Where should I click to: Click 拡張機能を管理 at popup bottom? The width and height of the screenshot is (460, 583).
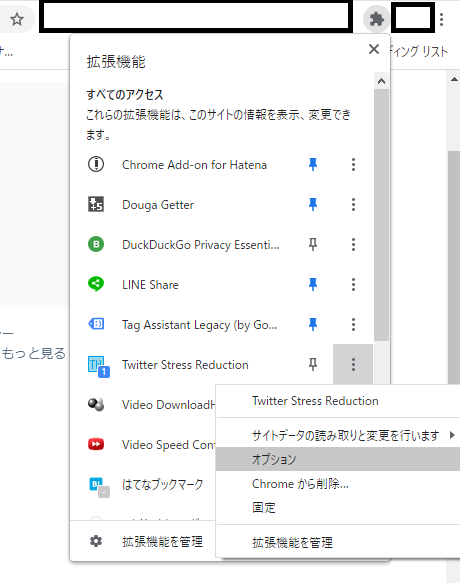coord(163,541)
